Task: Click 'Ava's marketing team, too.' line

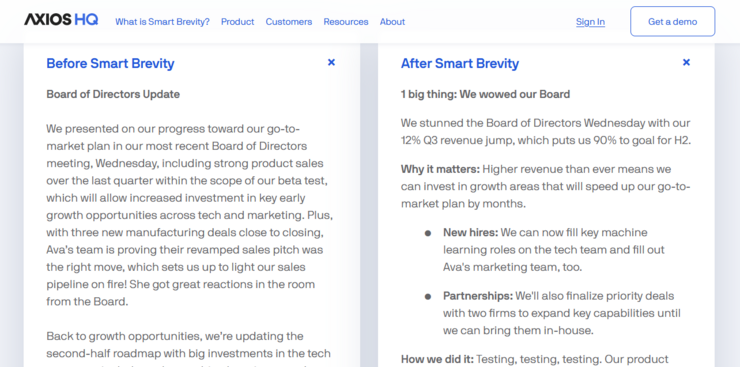Action: (x=513, y=267)
